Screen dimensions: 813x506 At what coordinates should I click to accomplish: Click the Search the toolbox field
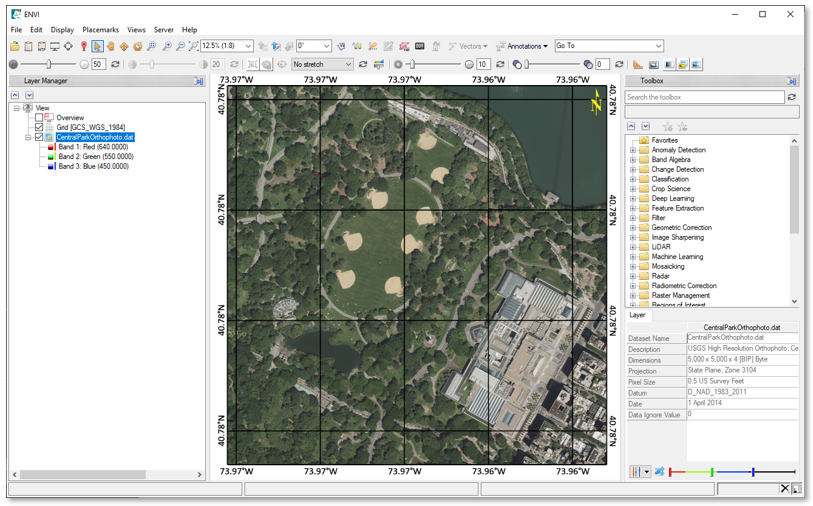tap(704, 97)
